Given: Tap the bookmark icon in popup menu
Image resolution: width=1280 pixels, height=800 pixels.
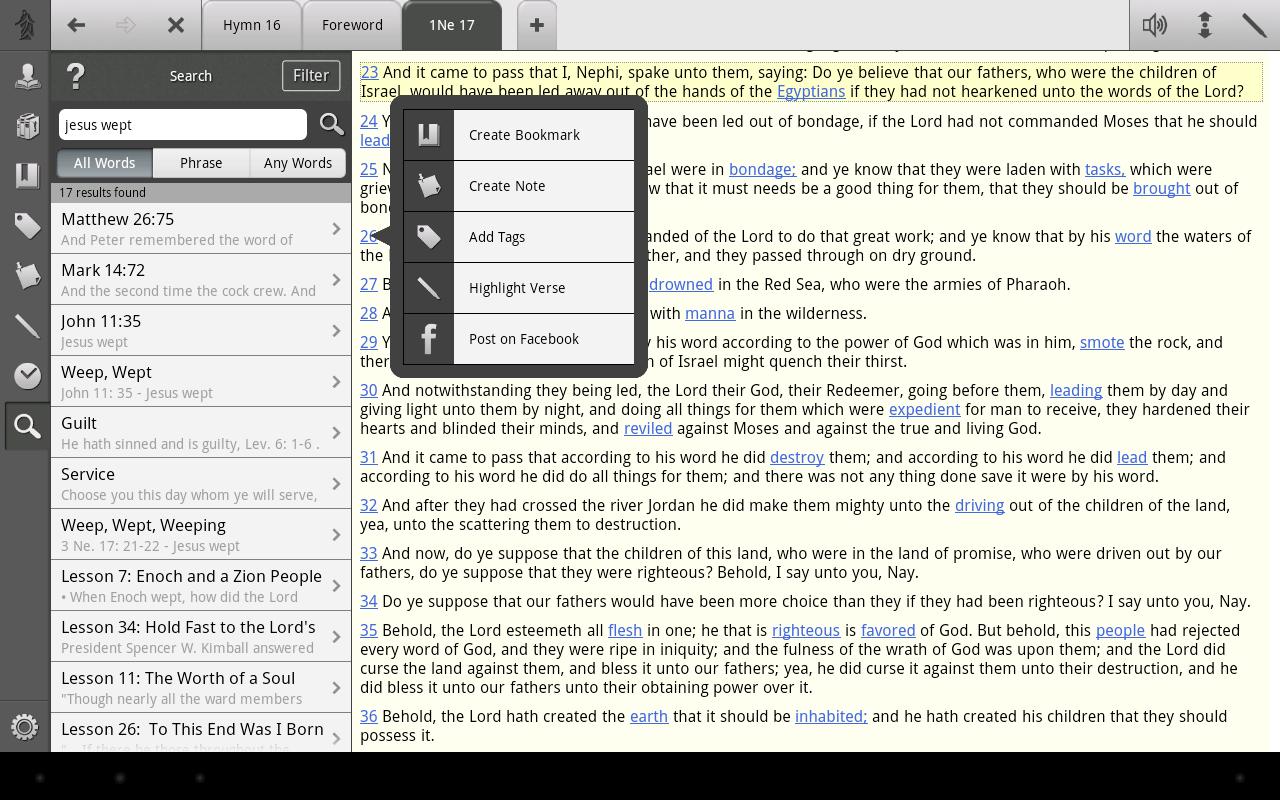Looking at the screenshot, I should coord(429,135).
